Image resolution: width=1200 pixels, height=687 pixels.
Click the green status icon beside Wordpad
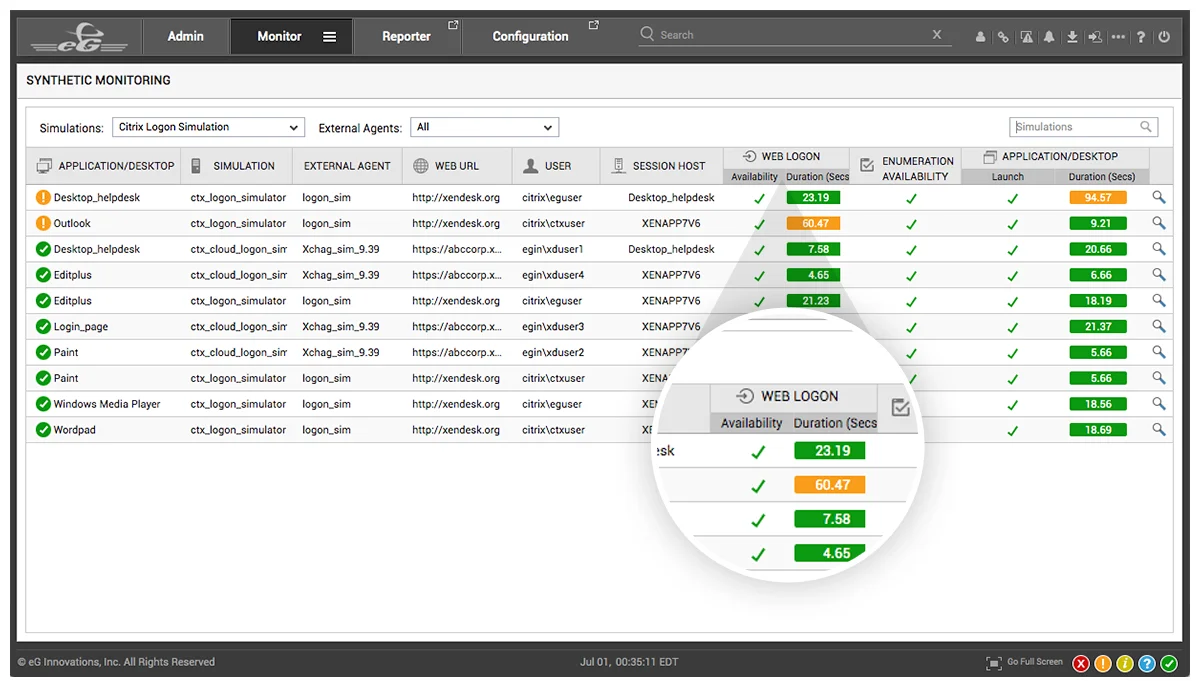[x=43, y=430]
